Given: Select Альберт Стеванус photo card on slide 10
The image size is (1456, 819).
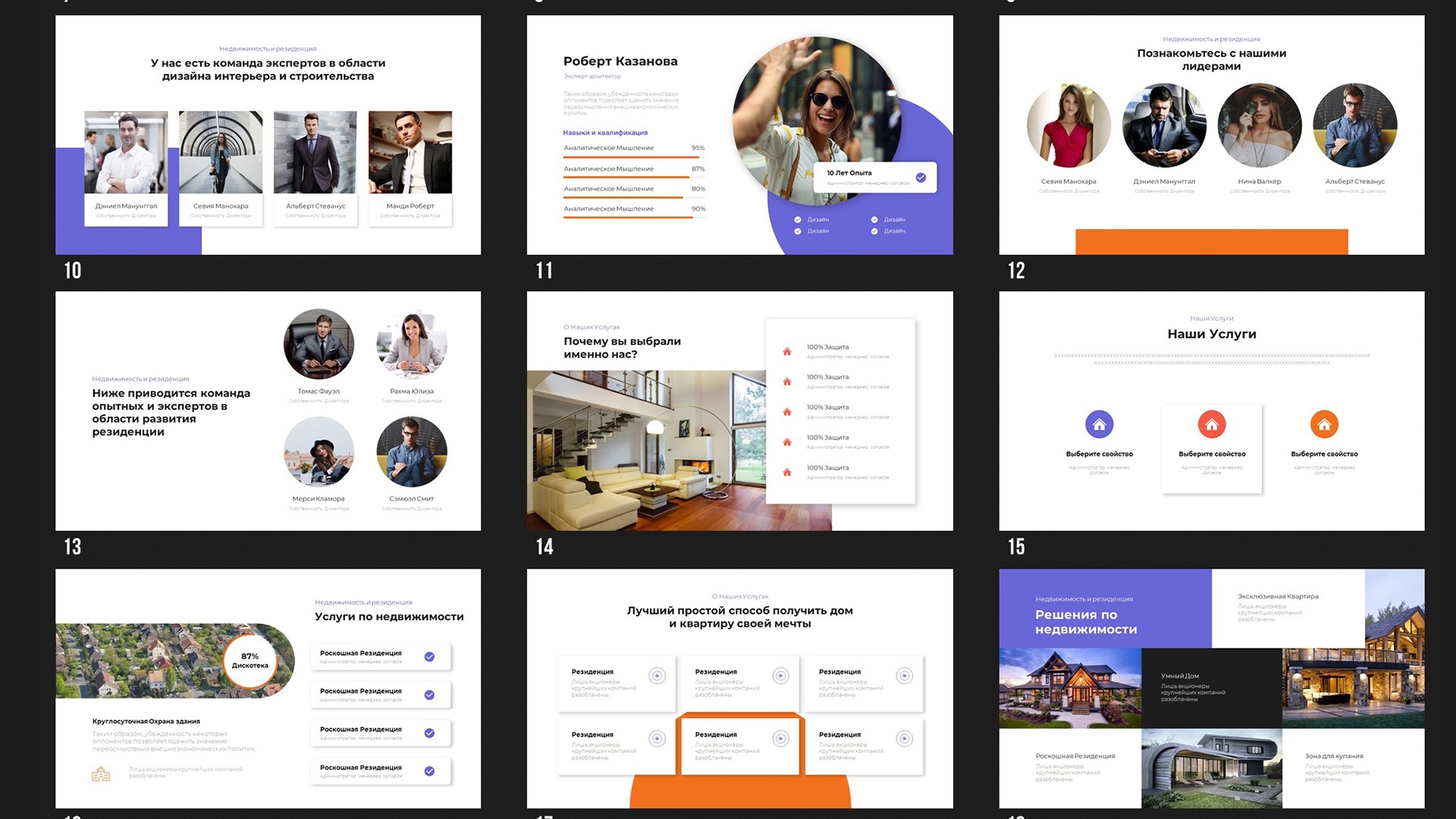Looking at the screenshot, I should 315,168.
